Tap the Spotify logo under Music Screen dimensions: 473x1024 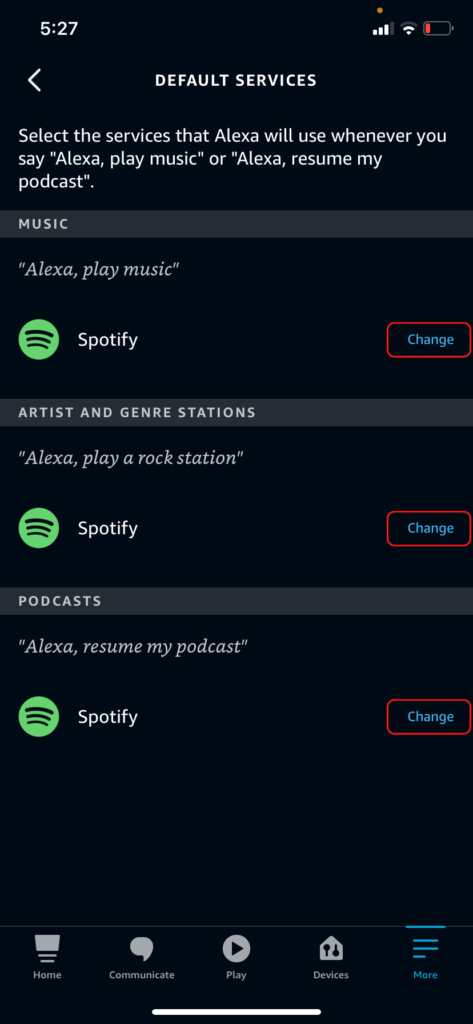(x=39, y=340)
